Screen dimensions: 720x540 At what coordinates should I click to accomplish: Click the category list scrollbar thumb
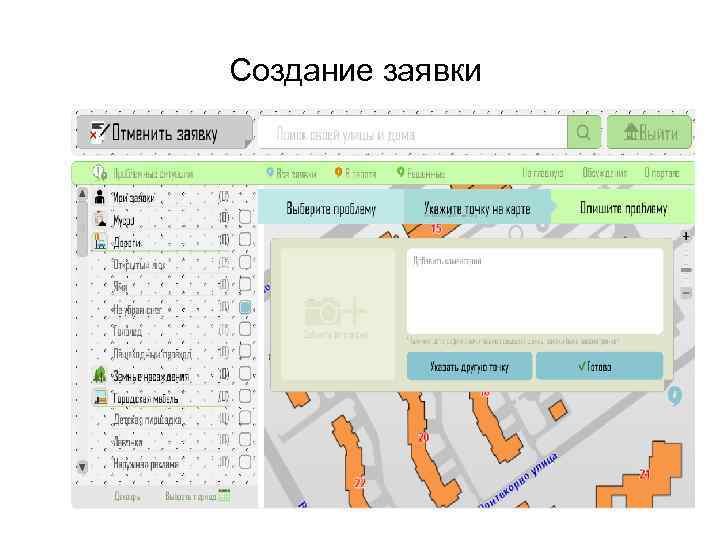click(x=82, y=228)
